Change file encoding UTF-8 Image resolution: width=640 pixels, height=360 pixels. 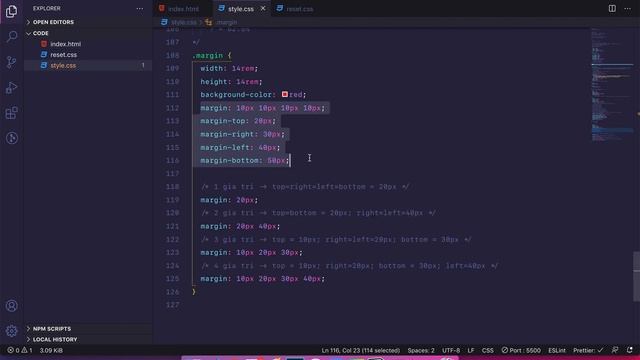(451, 350)
